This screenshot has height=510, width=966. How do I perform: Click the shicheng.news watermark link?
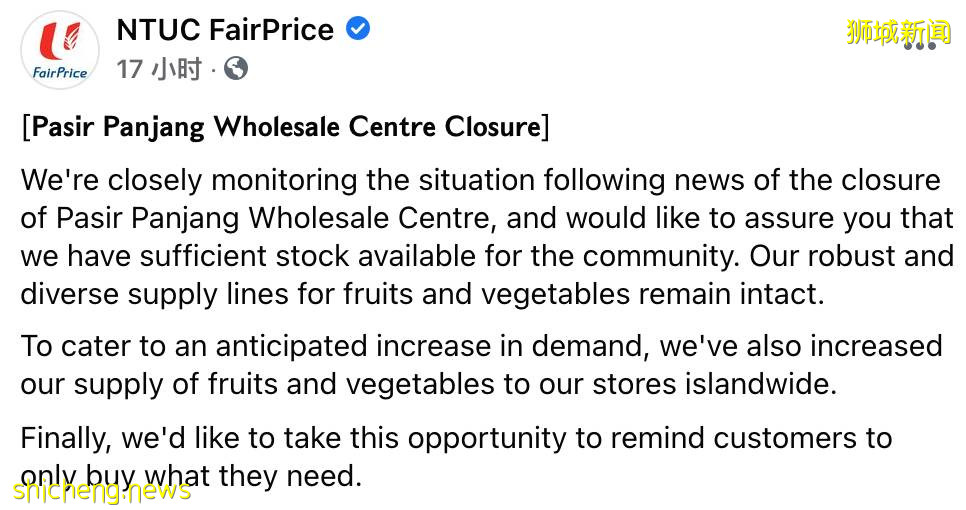click(102, 490)
